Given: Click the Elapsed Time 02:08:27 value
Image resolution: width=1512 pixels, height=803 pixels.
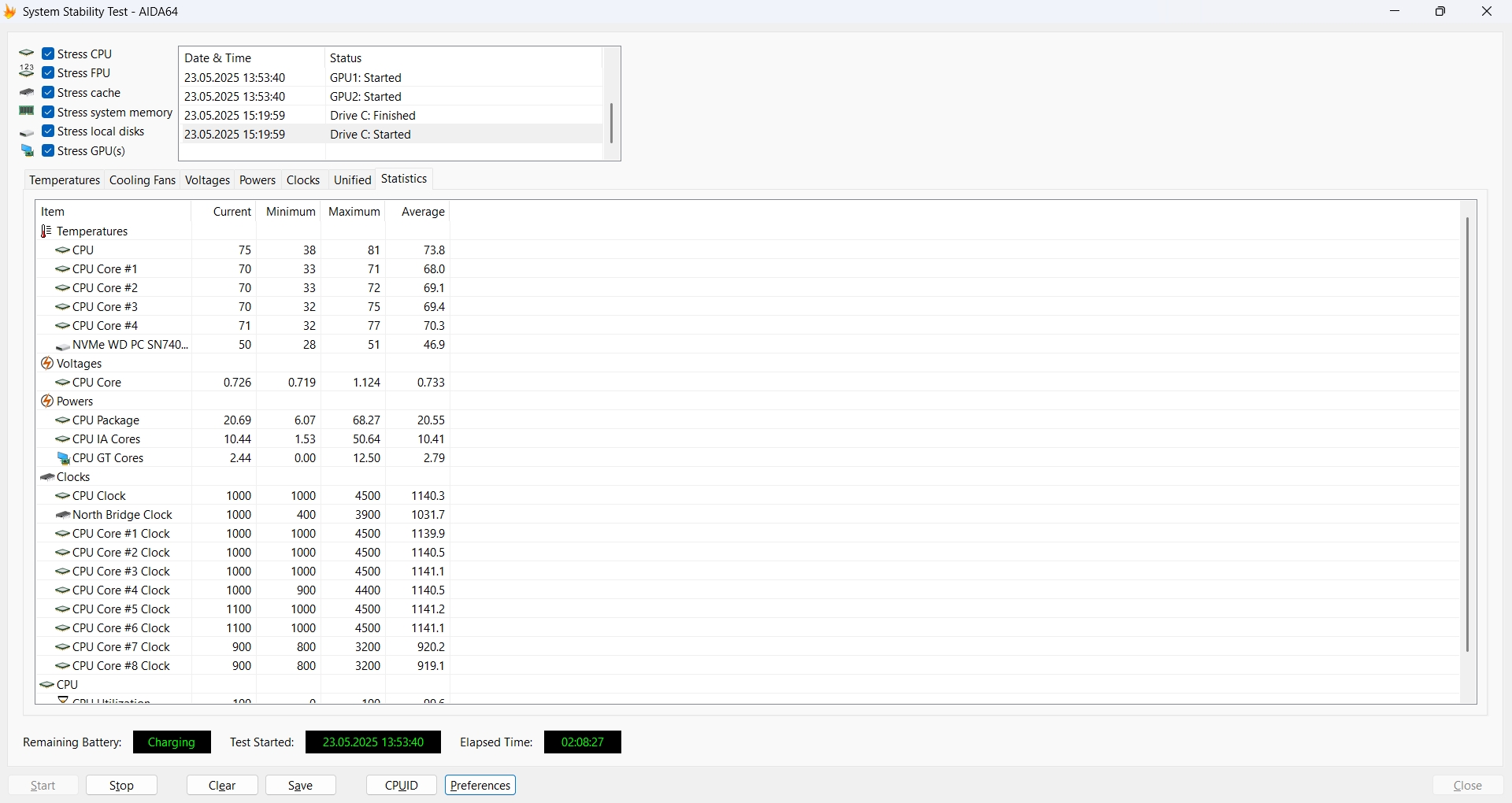Looking at the screenshot, I should (583, 743).
